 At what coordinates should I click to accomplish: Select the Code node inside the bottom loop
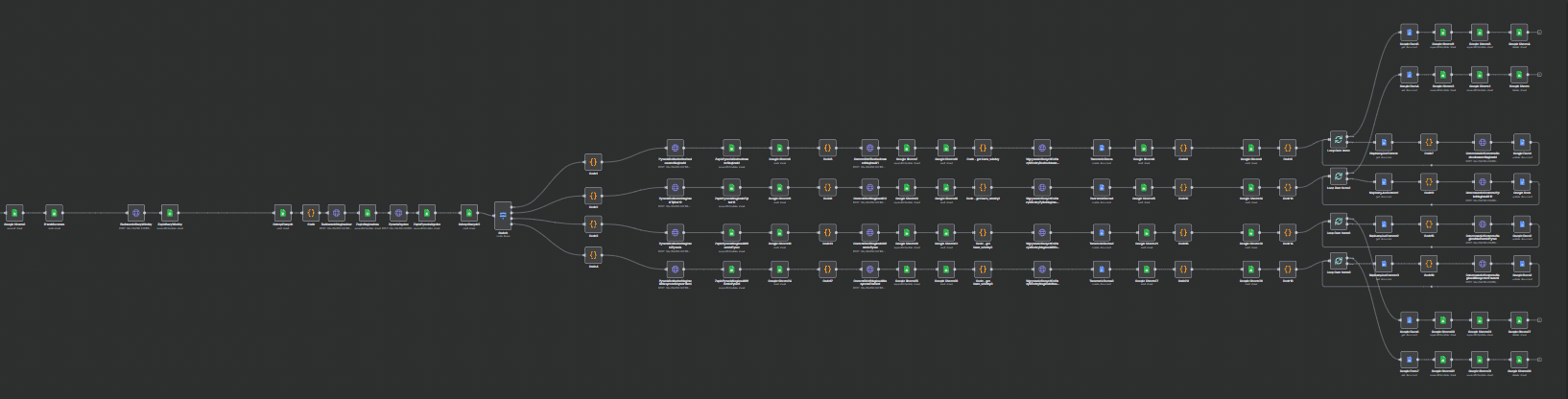[1428, 263]
